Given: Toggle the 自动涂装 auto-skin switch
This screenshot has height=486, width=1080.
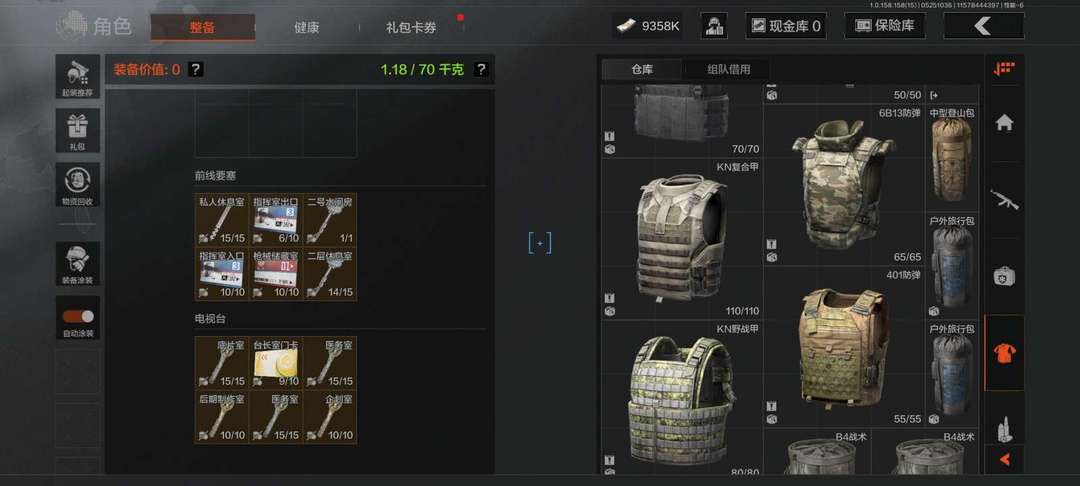Looking at the screenshot, I should [x=78, y=316].
